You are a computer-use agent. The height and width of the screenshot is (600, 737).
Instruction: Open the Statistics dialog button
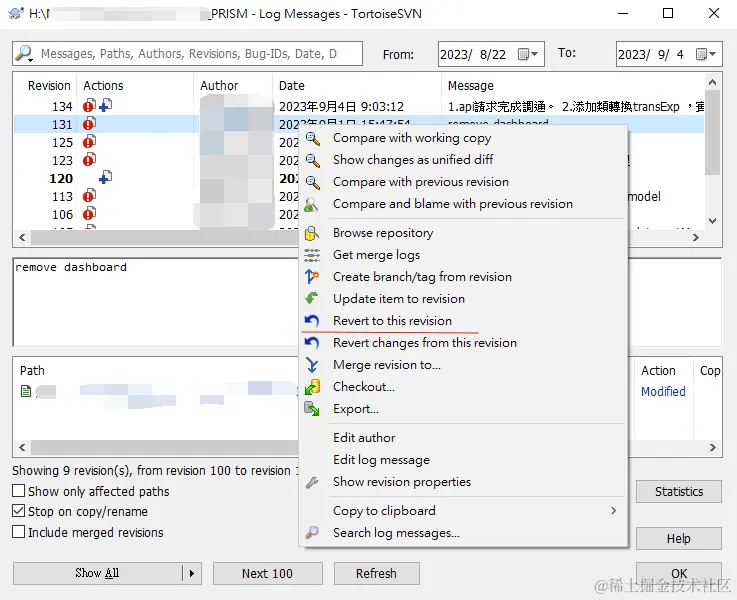point(679,491)
